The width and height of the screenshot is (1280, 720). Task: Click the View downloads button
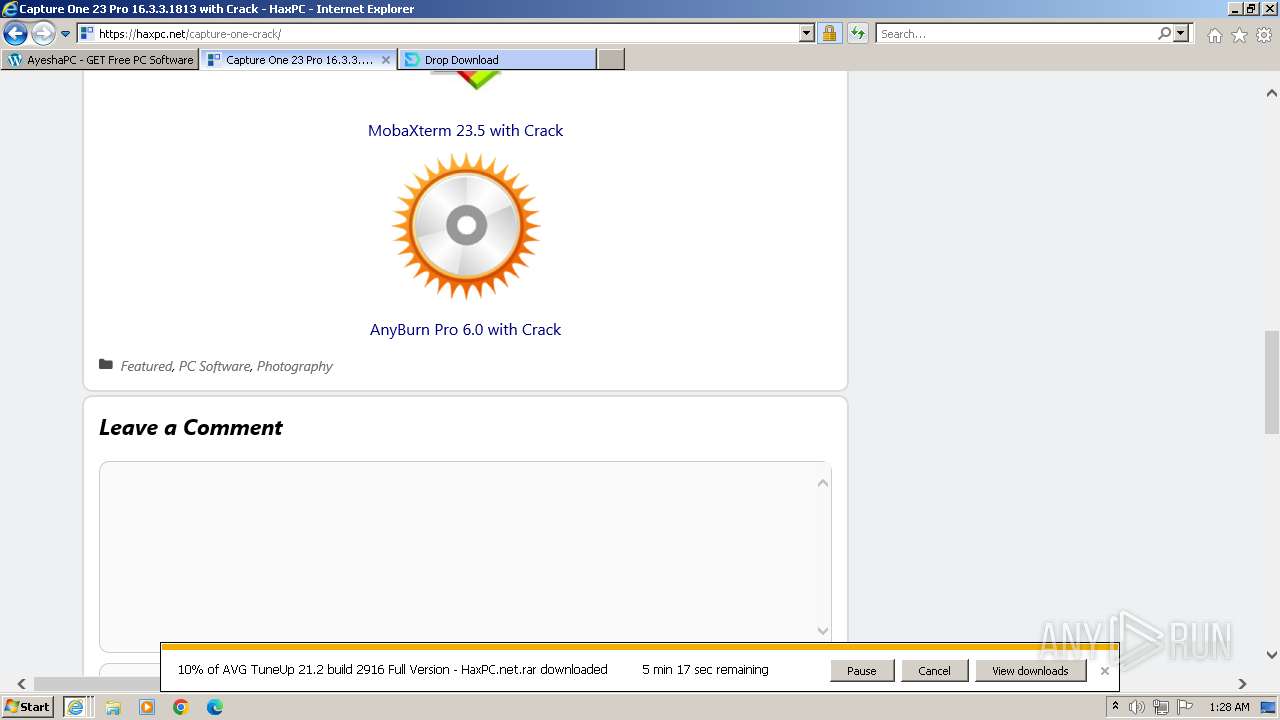point(1030,671)
